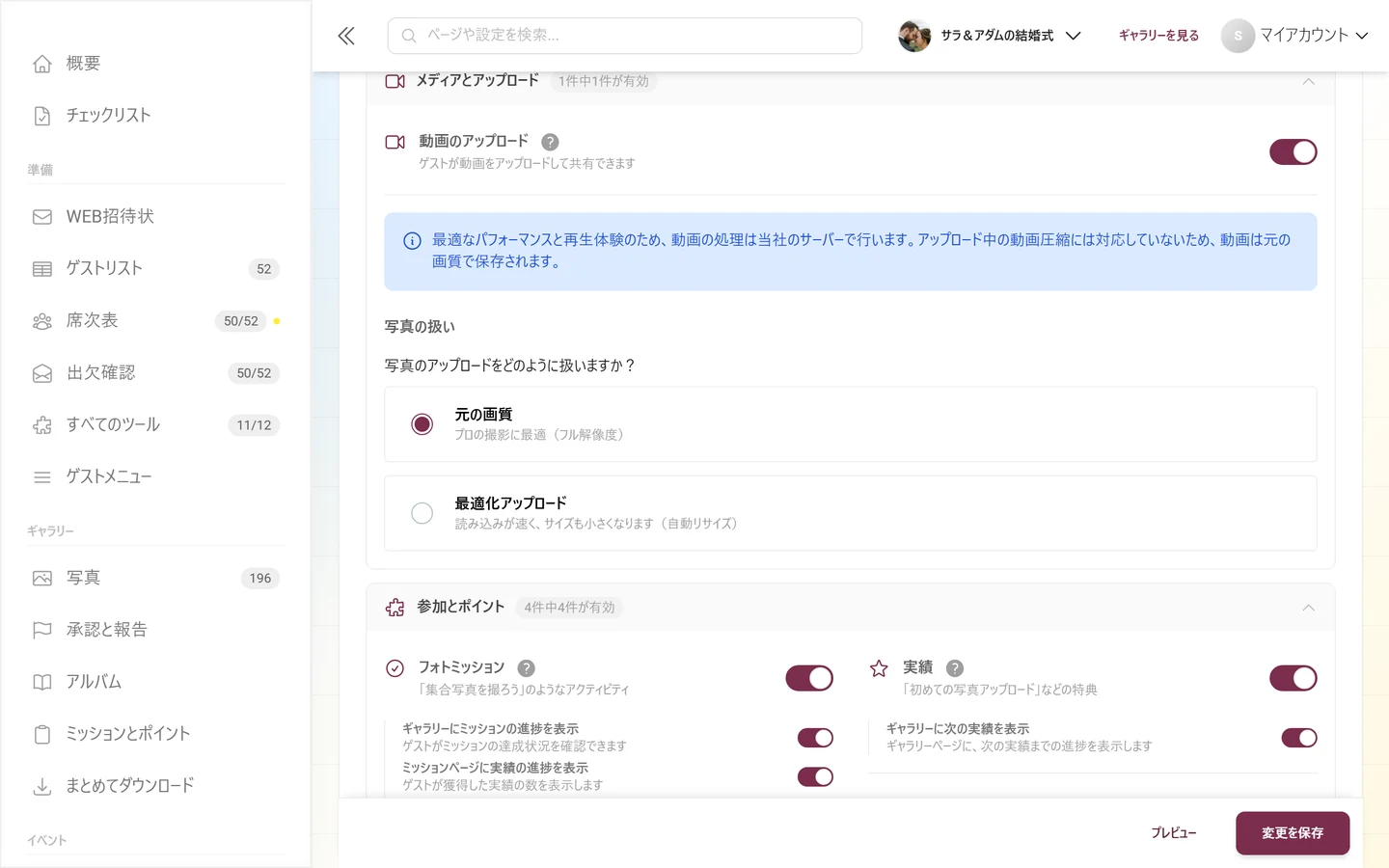Go to ゲストリスト menu item
The image size is (1389, 868).
[x=104, y=269]
